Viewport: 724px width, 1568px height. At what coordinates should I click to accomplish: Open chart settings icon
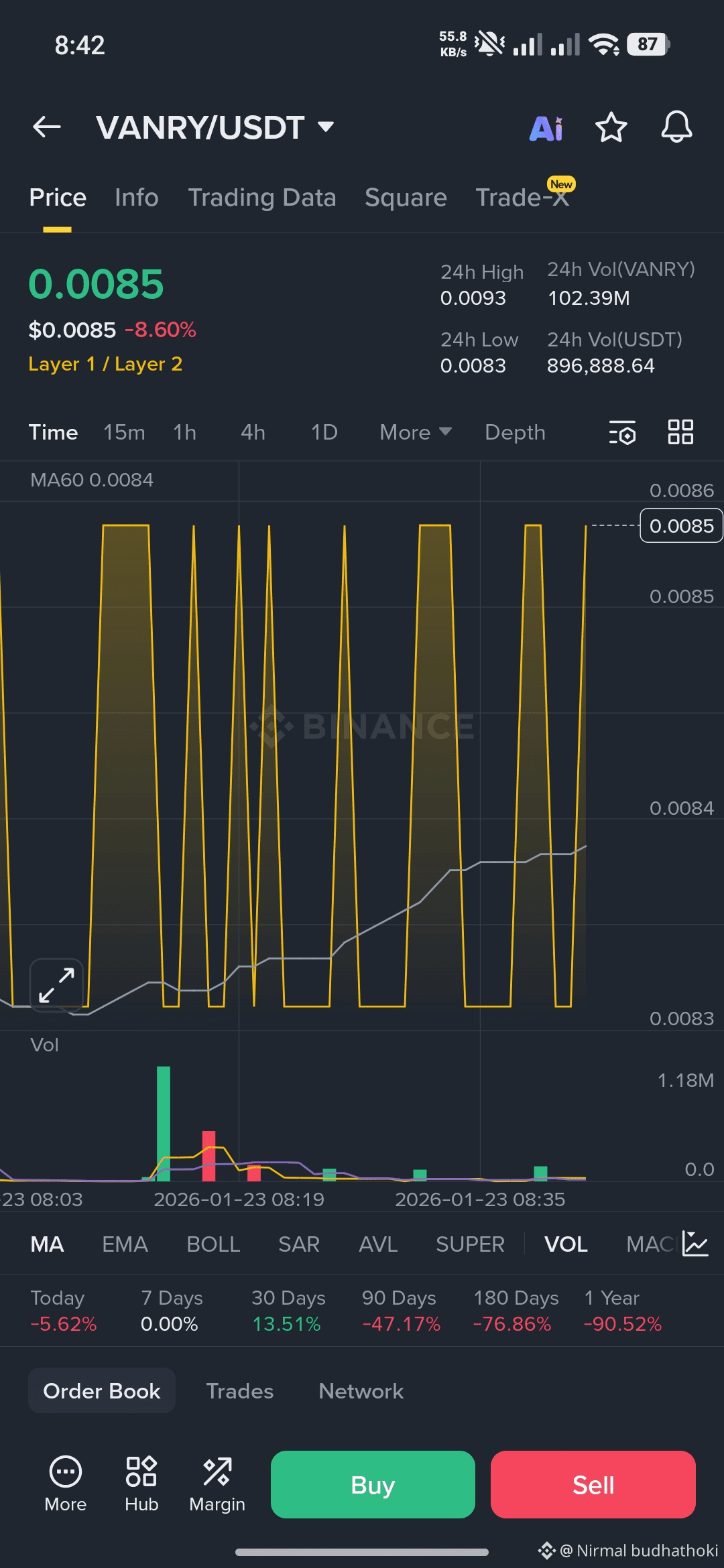[x=622, y=432]
